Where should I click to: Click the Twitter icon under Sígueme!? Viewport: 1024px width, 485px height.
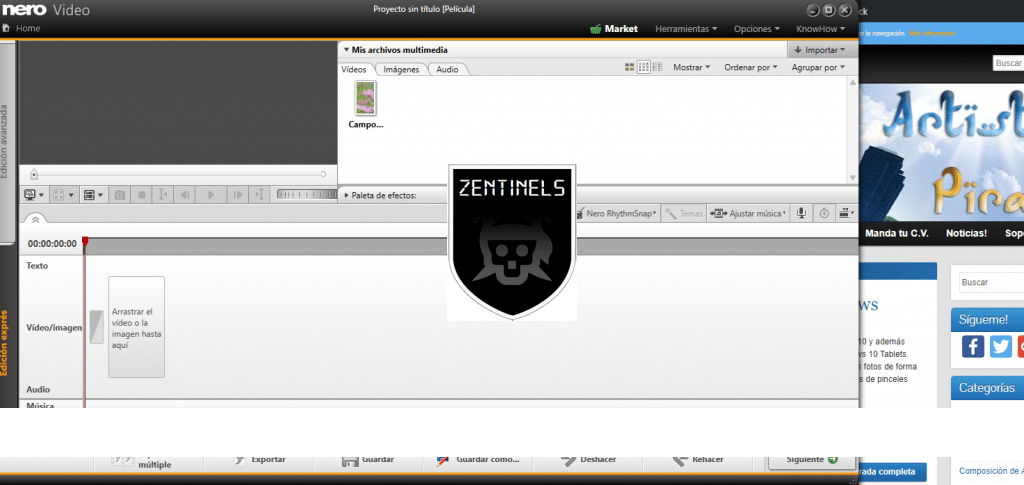pyautogui.click(x=1000, y=346)
